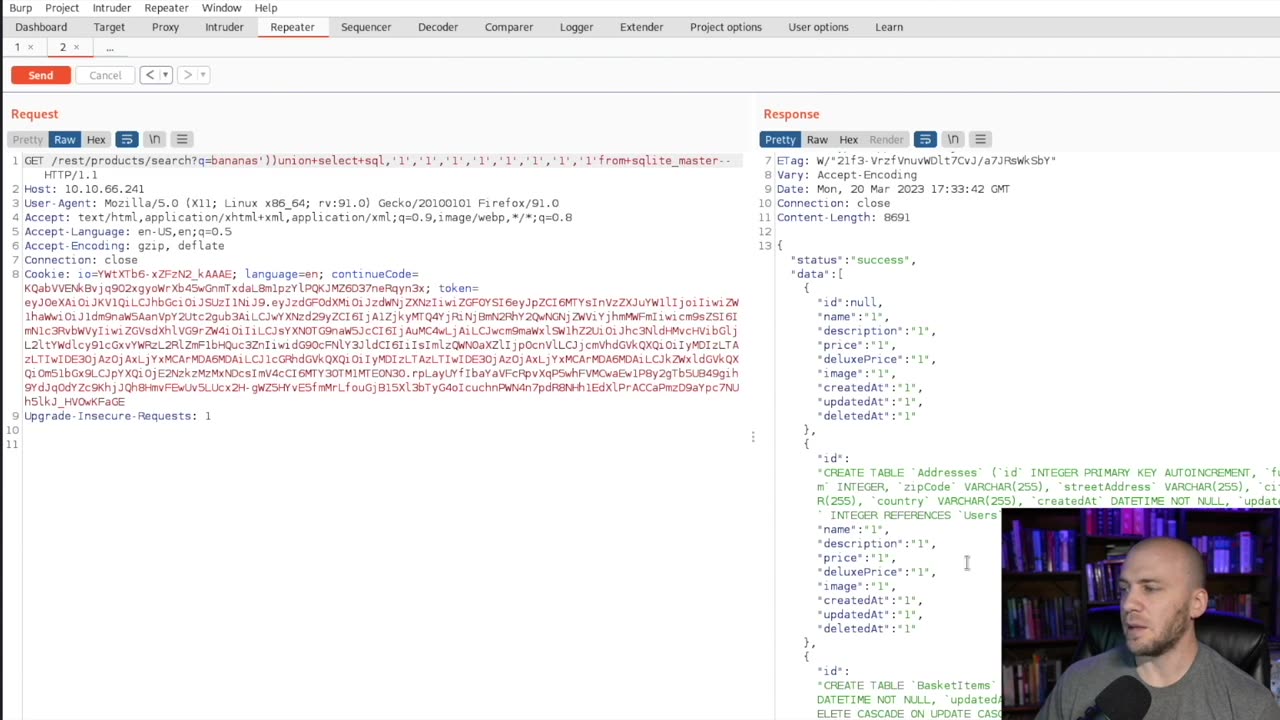Switch Response view to Pretty
Viewport: 1280px width, 720px height.
pyautogui.click(x=780, y=139)
